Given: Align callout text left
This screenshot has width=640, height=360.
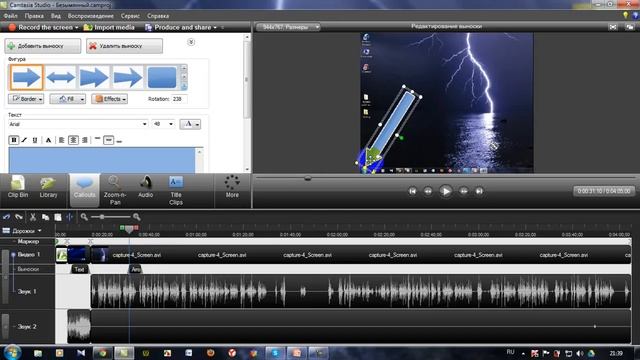Looking at the screenshot, I should tap(61, 140).
